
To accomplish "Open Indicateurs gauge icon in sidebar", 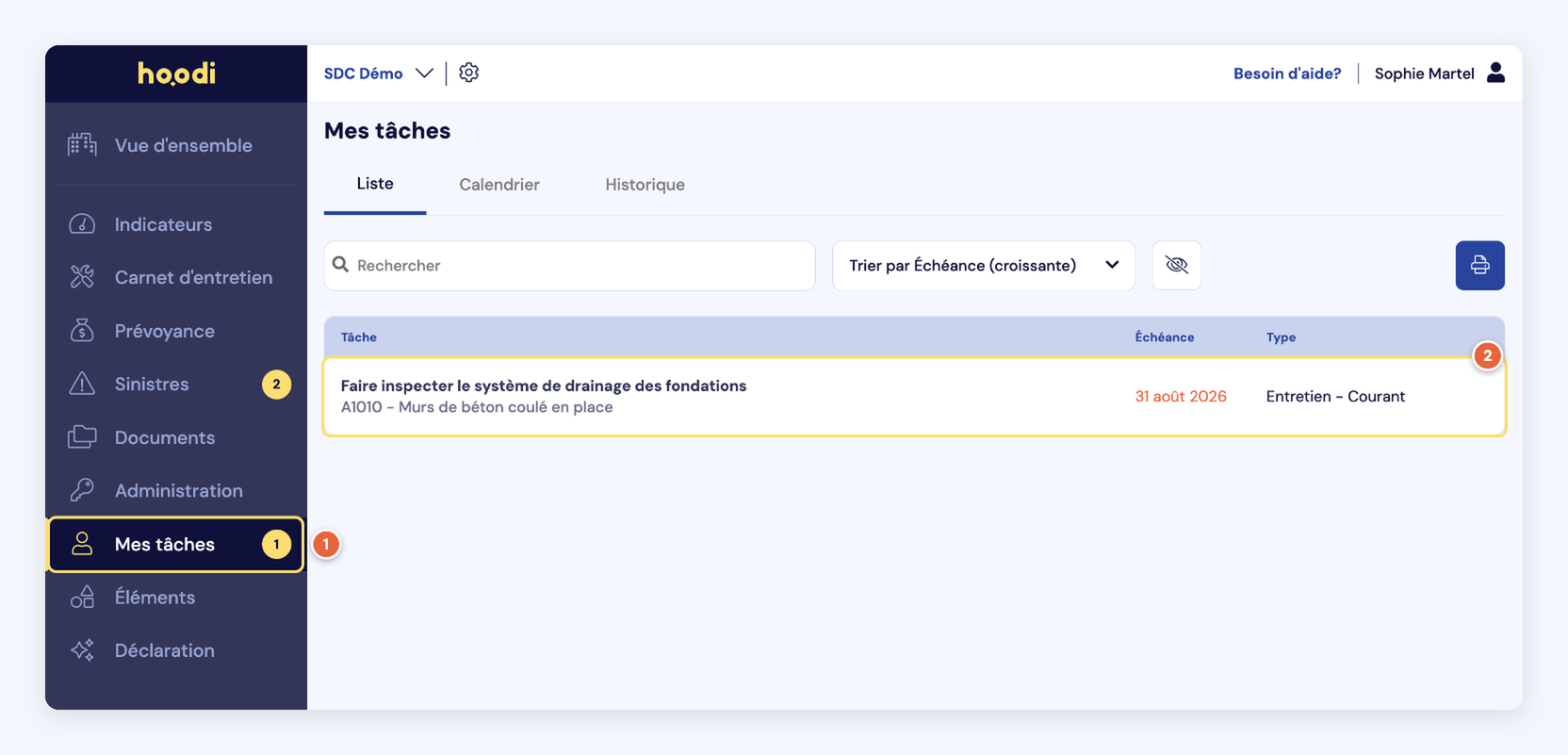I will click(x=82, y=224).
